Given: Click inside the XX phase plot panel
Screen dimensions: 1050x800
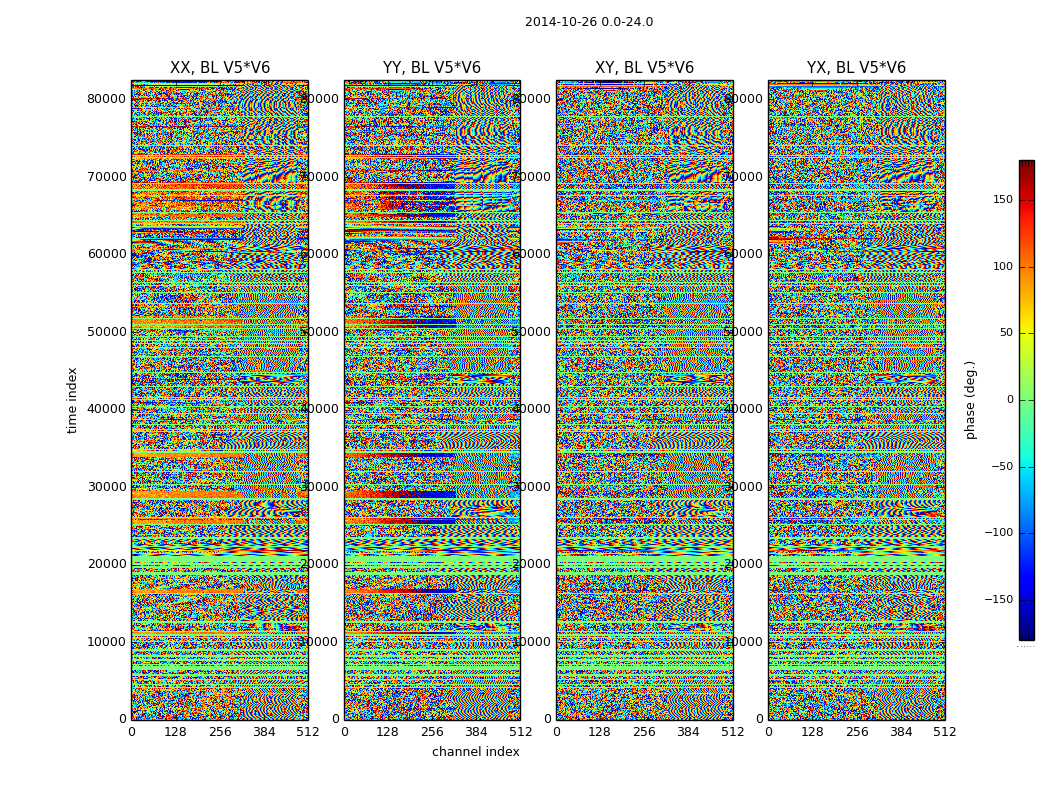Looking at the screenshot, I should click(219, 400).
